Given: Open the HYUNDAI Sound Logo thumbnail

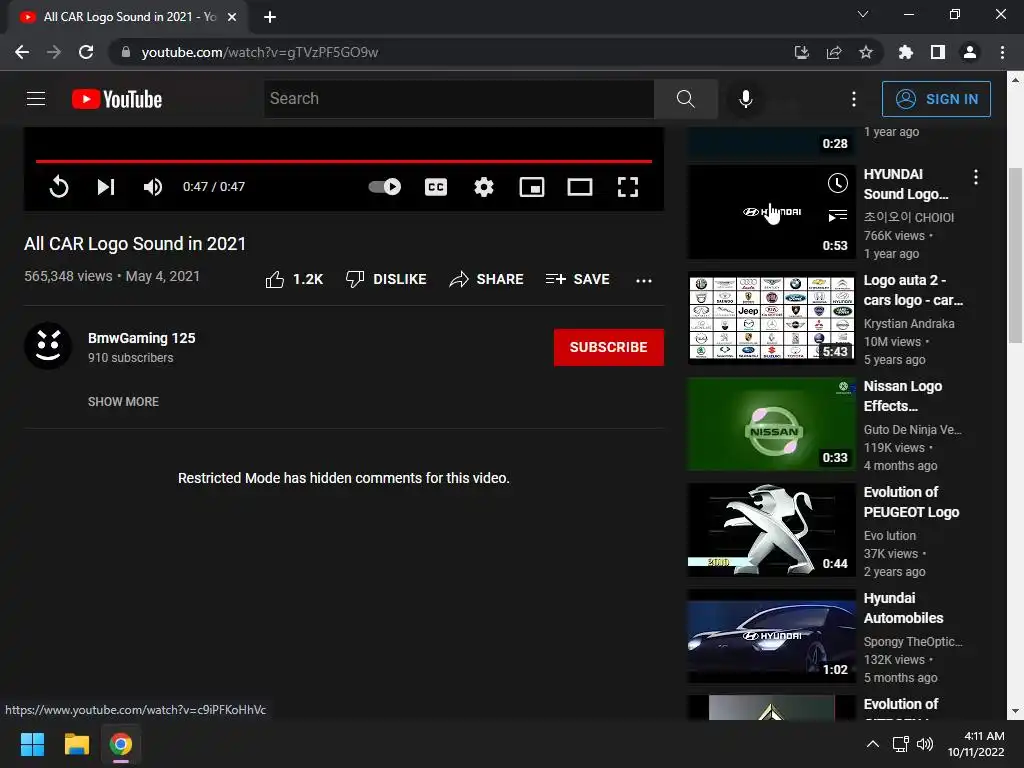Looking at the screenshot, I should tap(771, 212).
